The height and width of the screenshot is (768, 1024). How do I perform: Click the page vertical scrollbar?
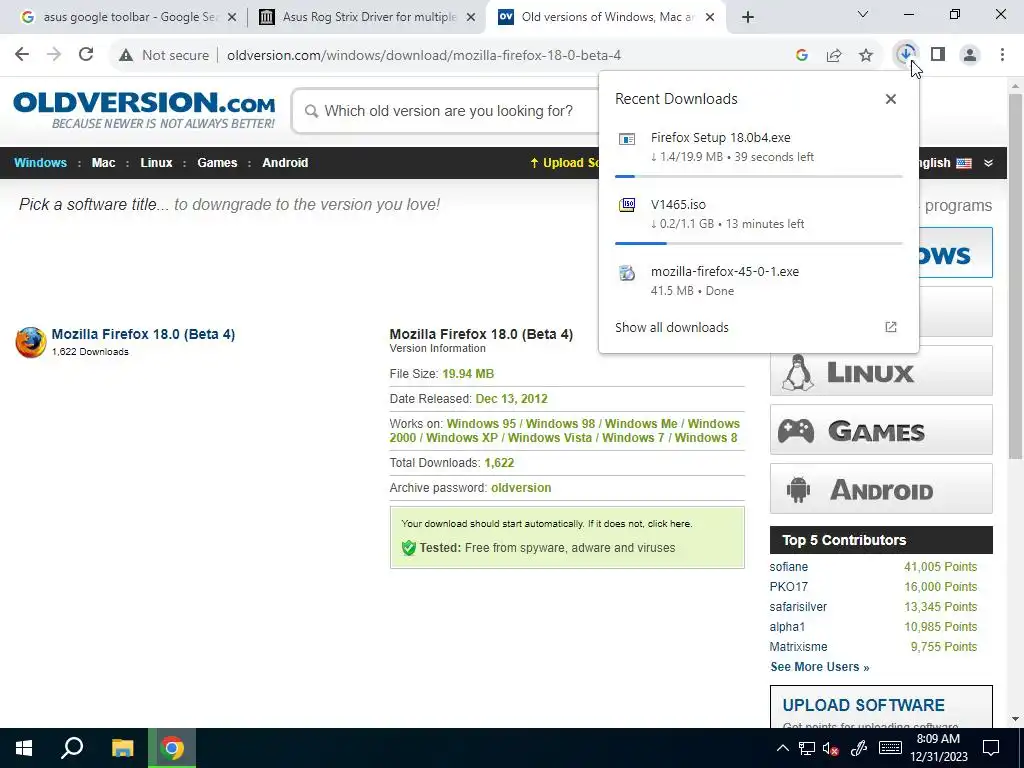(1015, 275)
